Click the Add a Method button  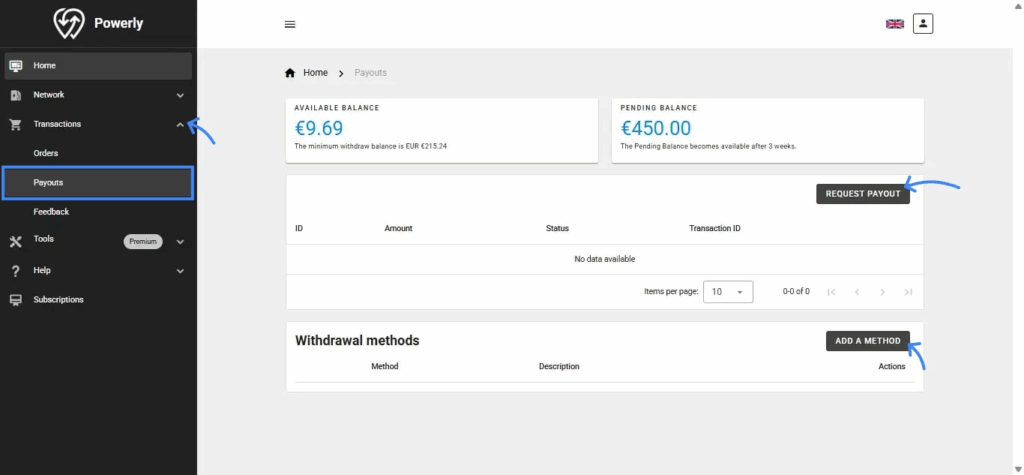tap(867, 341)
